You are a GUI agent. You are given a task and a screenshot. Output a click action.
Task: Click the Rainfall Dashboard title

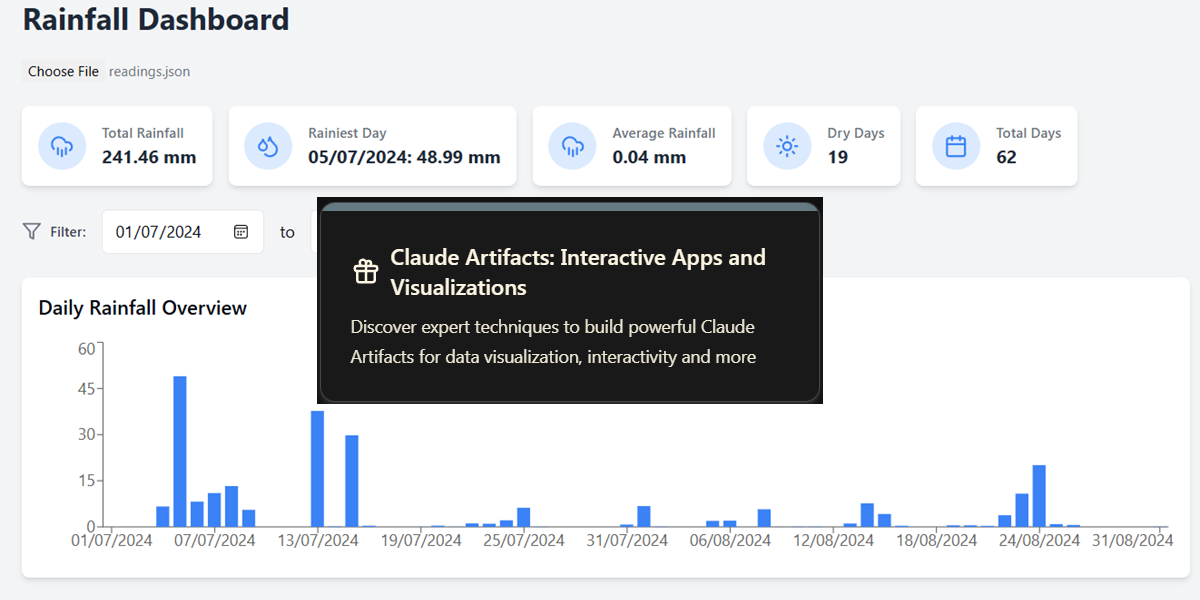pos(155,20)
